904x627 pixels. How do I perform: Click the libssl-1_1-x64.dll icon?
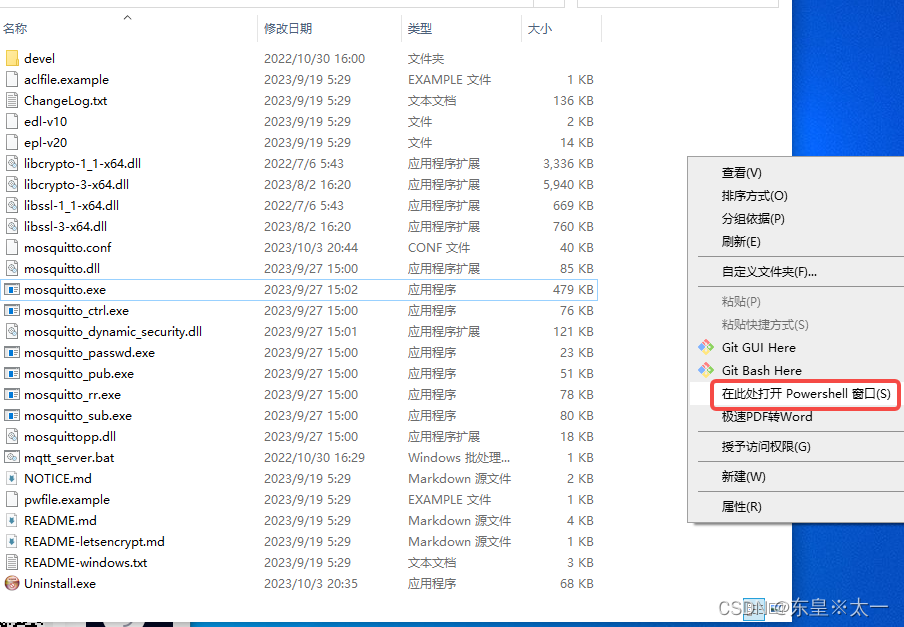[12, 205]
